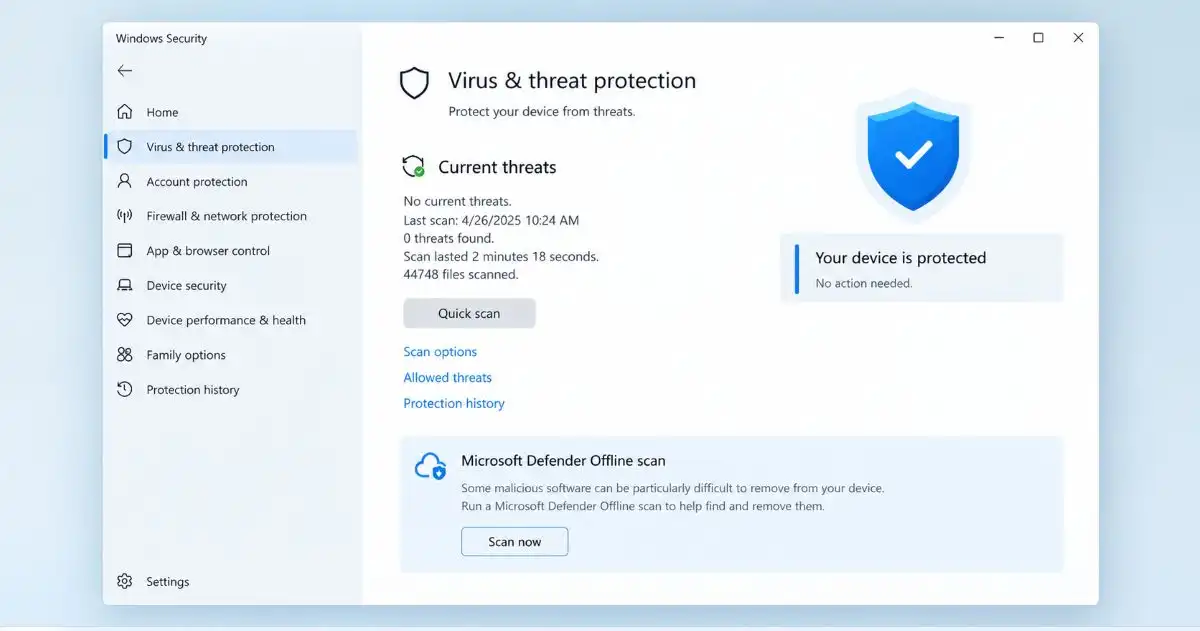Click the 0 threats found text
Screen dimensions: 1200x631
(x=448, y=238)
